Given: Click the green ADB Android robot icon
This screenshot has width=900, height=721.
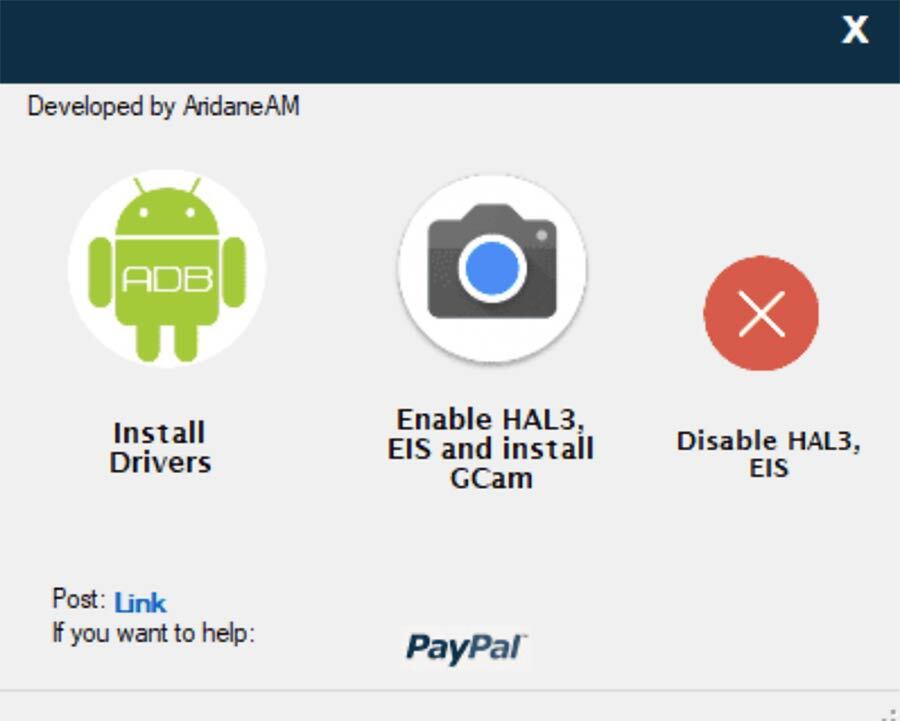Looking at the screenshot, I should coord(167,269).
